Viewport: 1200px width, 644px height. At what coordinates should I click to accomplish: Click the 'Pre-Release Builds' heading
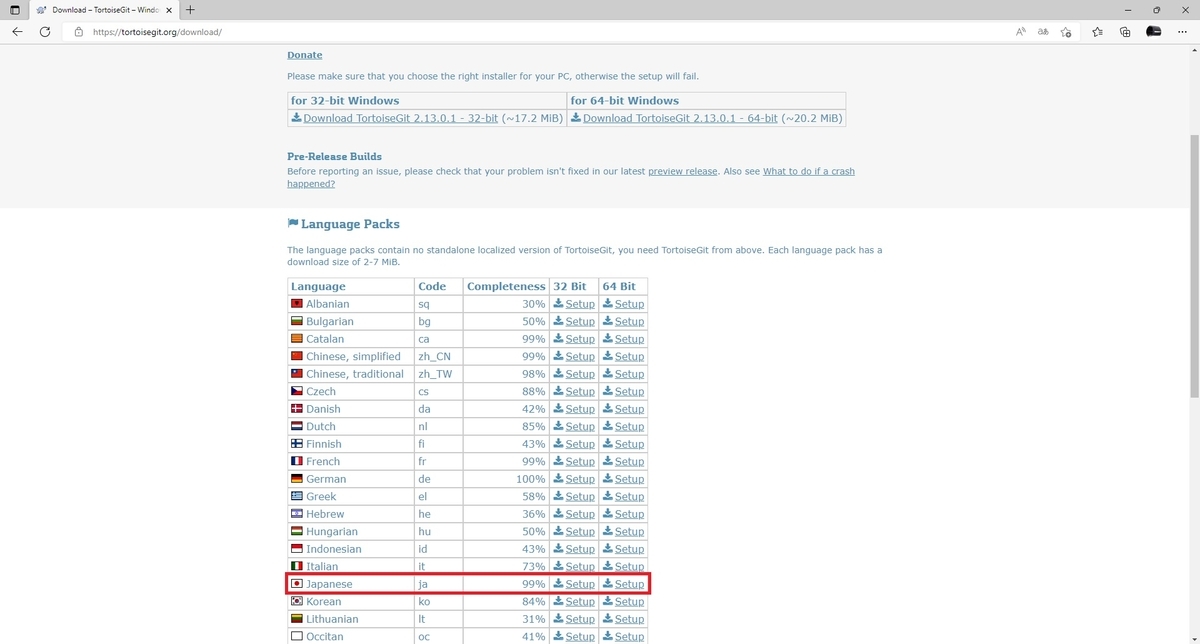(x=334, y=156)
